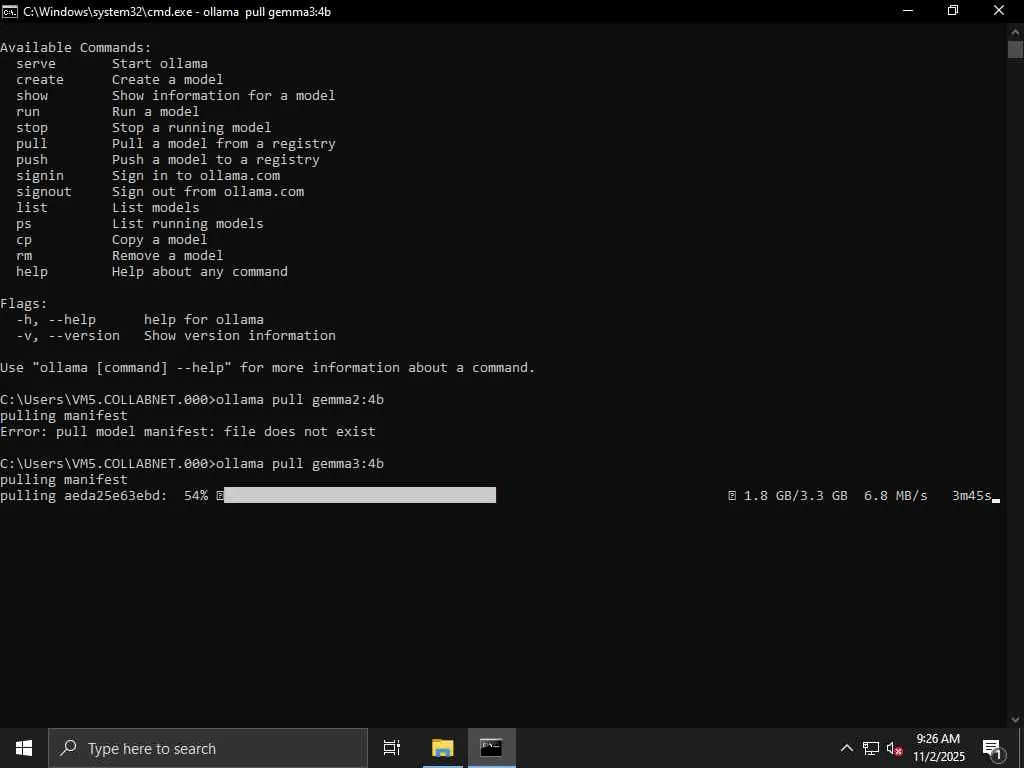Open the network status tray icon
The height and width of the screenshot is (768, 1024).
[871, 748]
